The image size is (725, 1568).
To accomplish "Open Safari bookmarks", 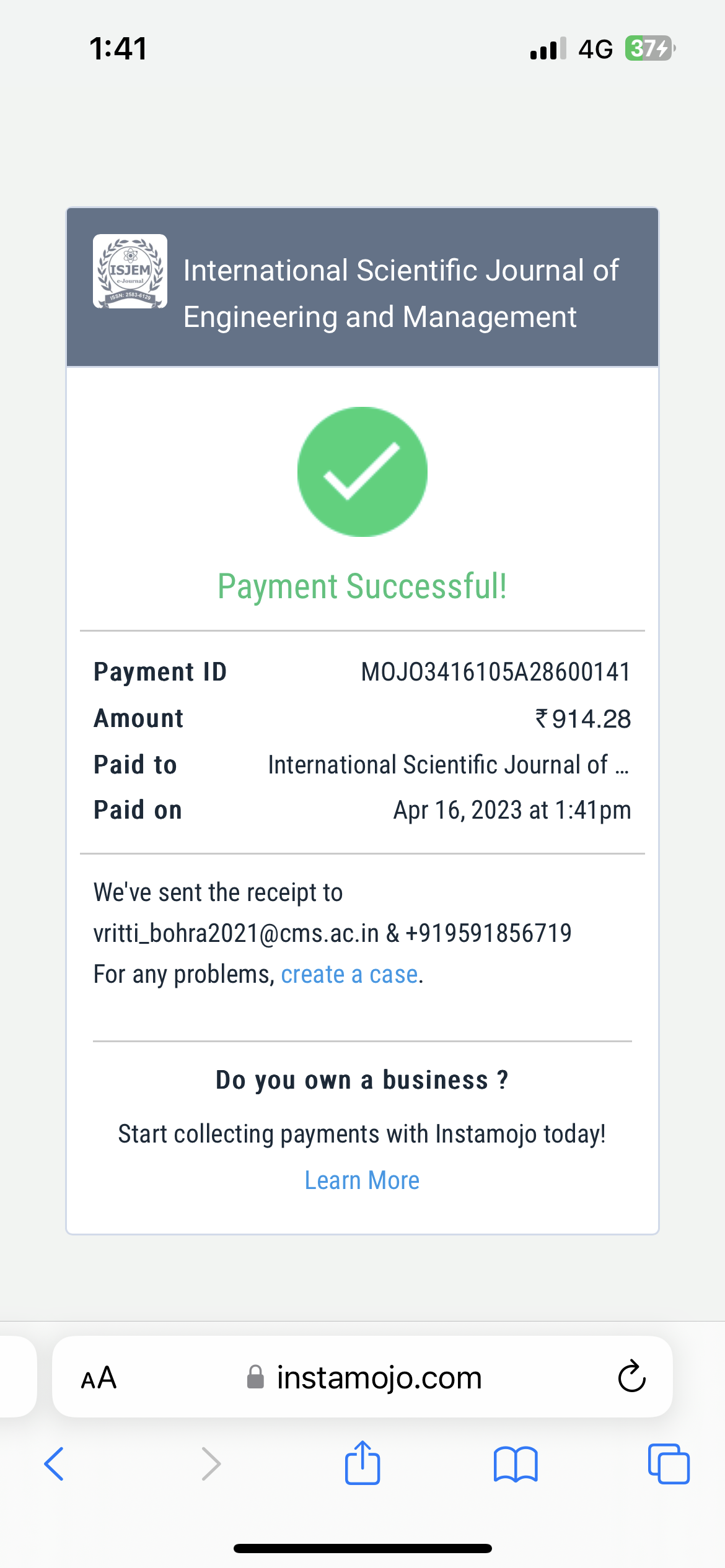I will (x=516, y=1465).
